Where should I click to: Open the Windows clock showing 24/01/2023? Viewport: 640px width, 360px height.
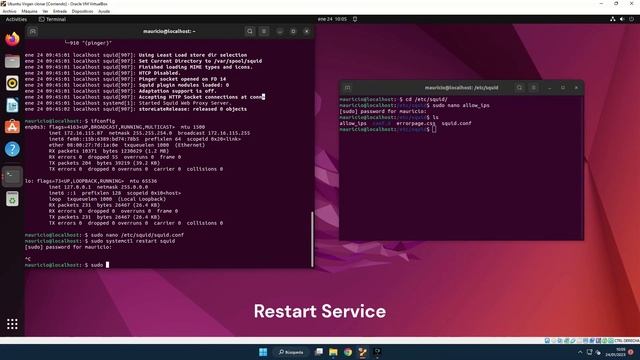[x=616, y=352]
